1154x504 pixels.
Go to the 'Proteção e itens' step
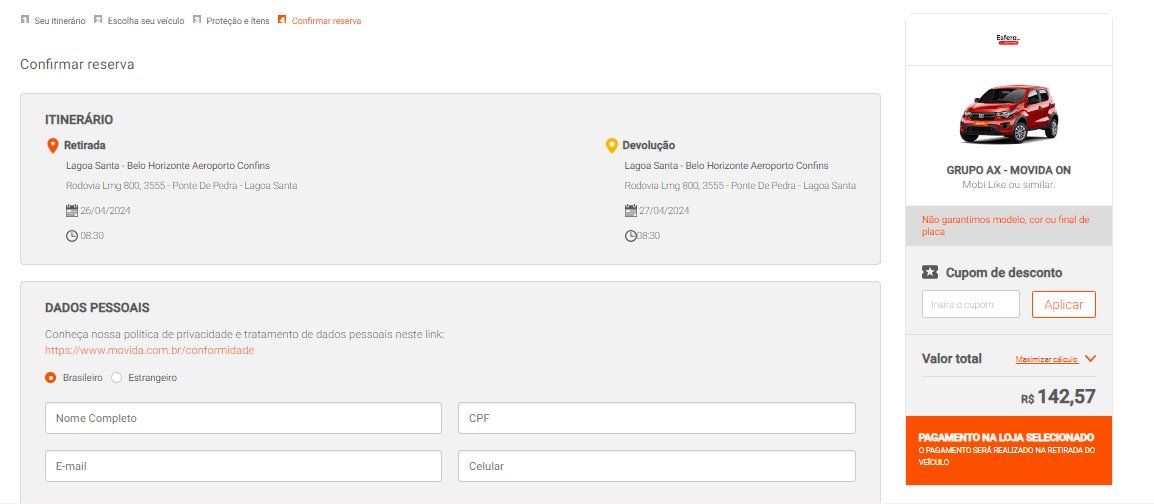[238, 21]
